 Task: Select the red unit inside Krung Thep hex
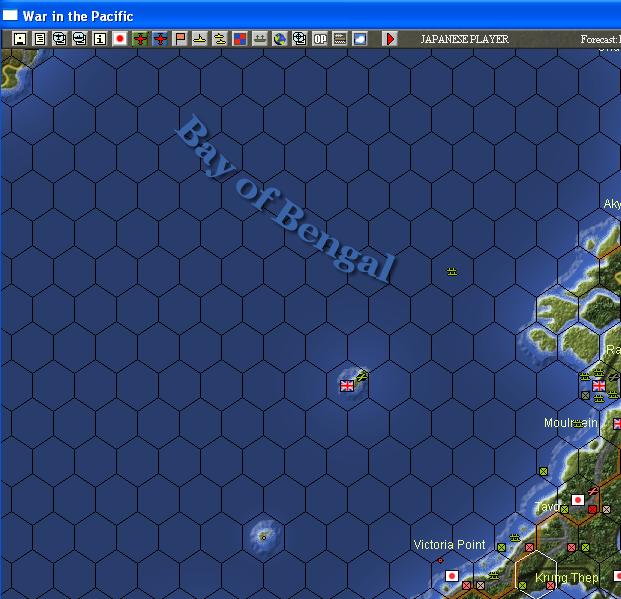(550, 585)
